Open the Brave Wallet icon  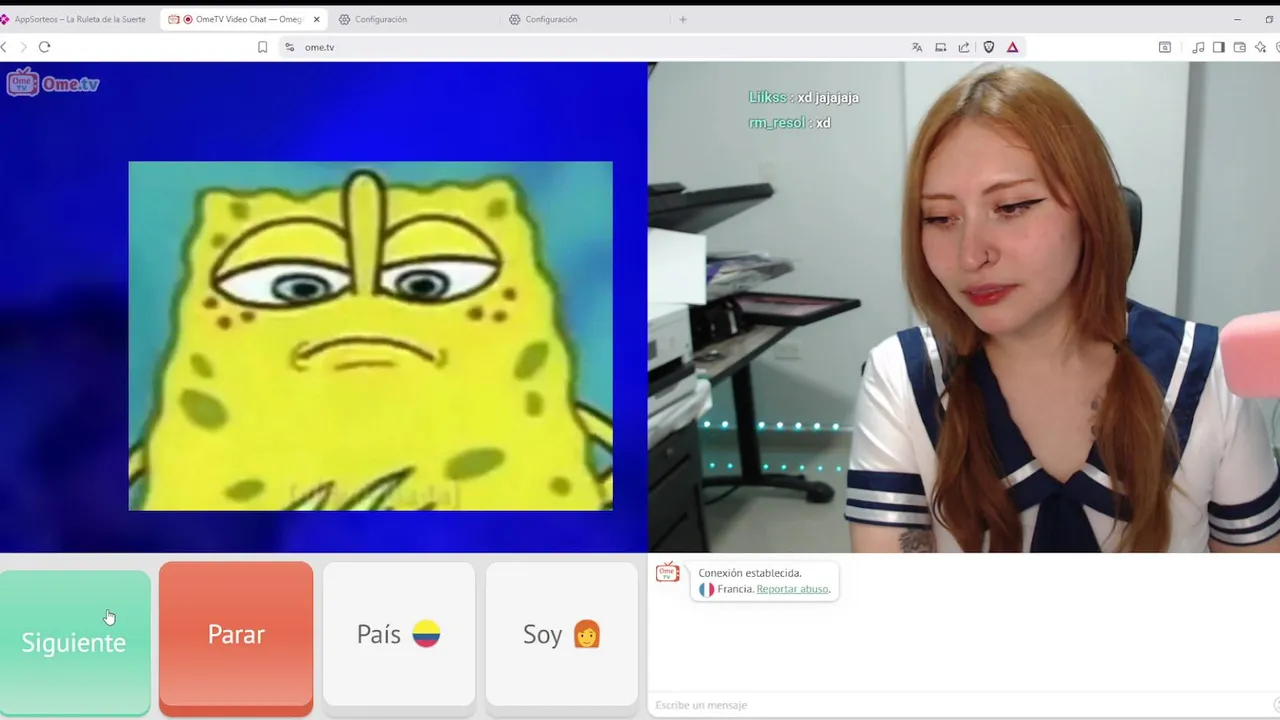click(1239, 47)
